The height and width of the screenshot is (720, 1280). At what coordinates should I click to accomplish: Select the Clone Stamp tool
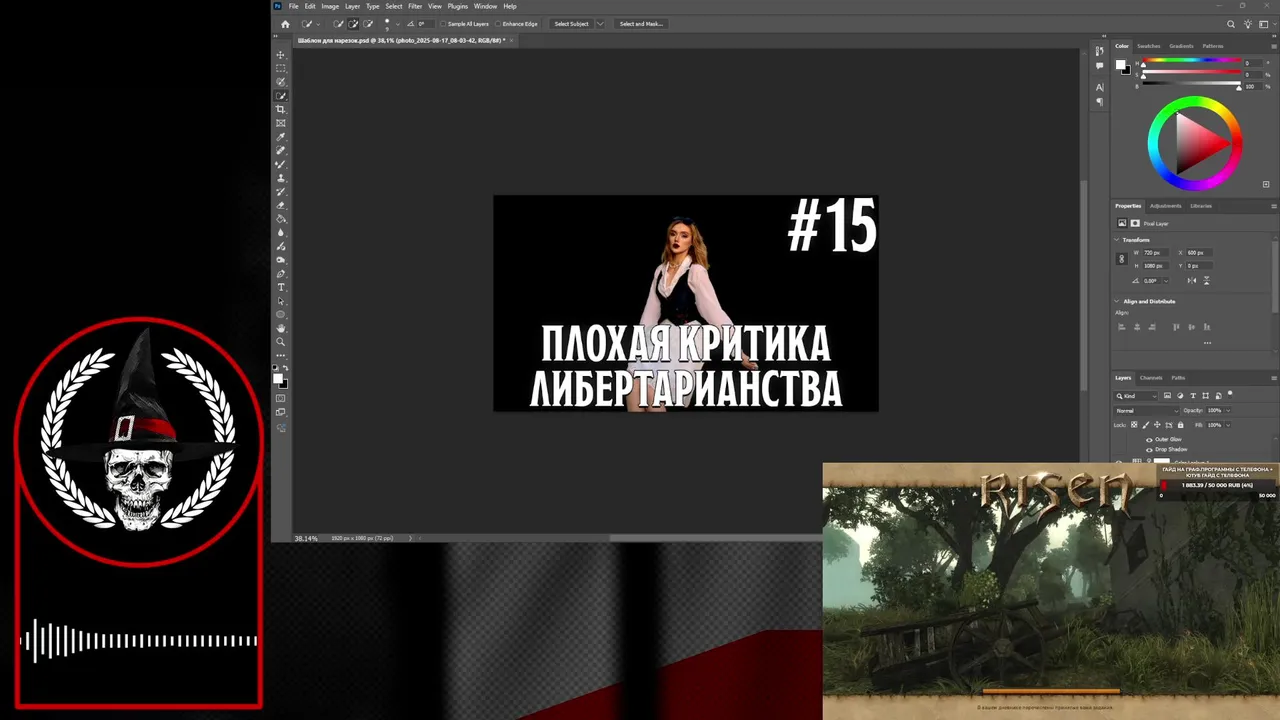[x=281, y=178]
